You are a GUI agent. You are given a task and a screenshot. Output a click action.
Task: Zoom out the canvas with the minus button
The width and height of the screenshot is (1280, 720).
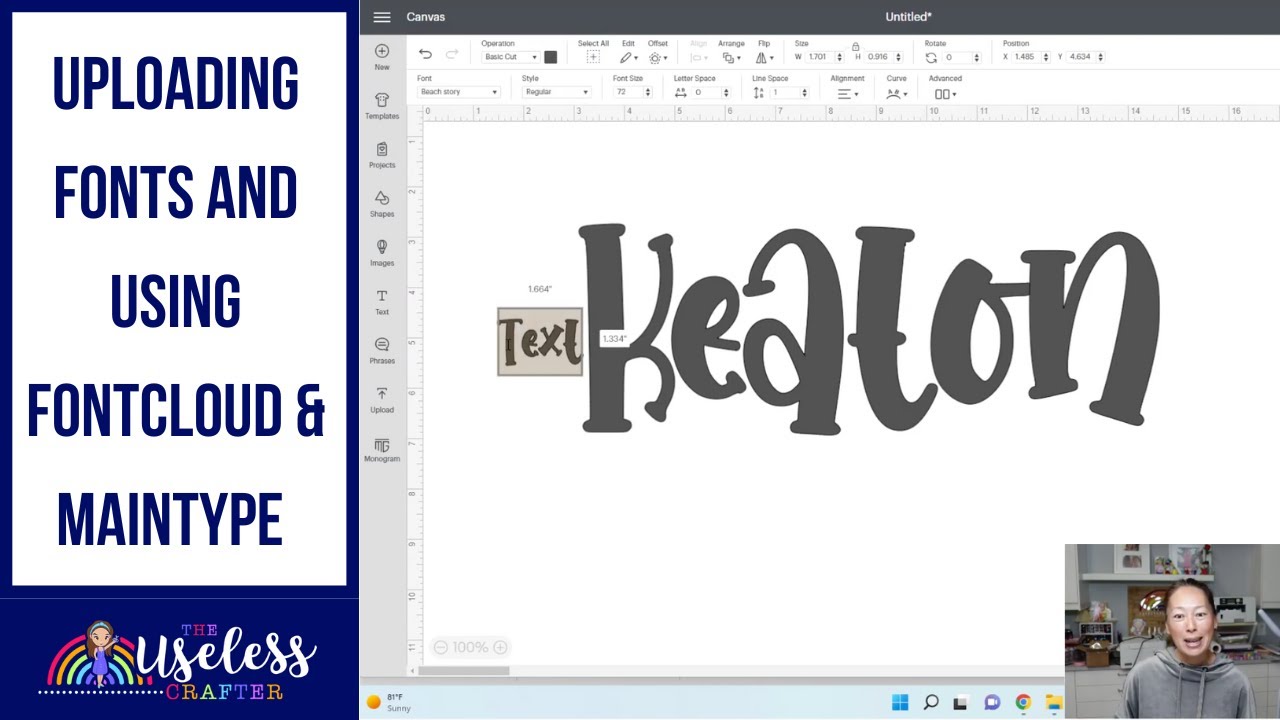(440, 647)
